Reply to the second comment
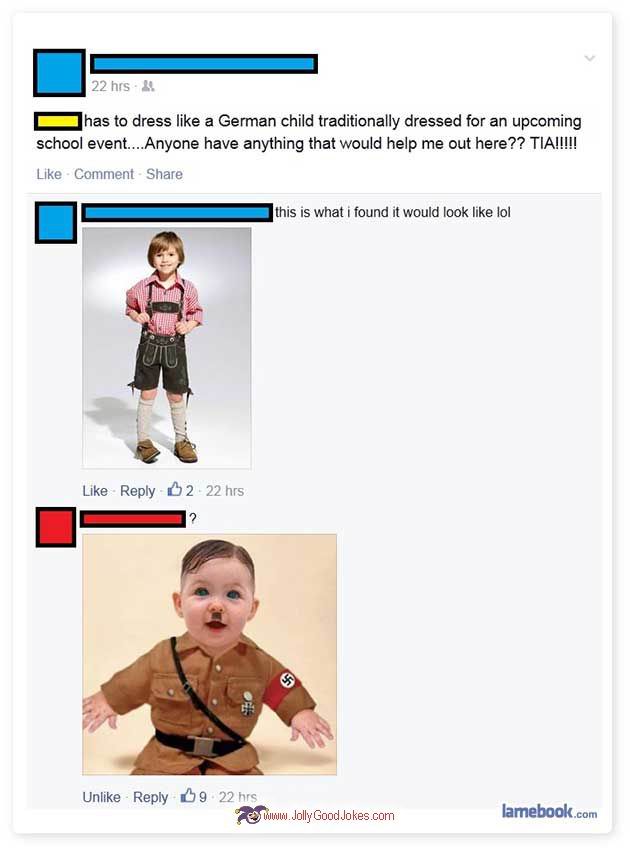Image resolution: width=630 pixels, height=851 pixels. [x=150, y=797]
